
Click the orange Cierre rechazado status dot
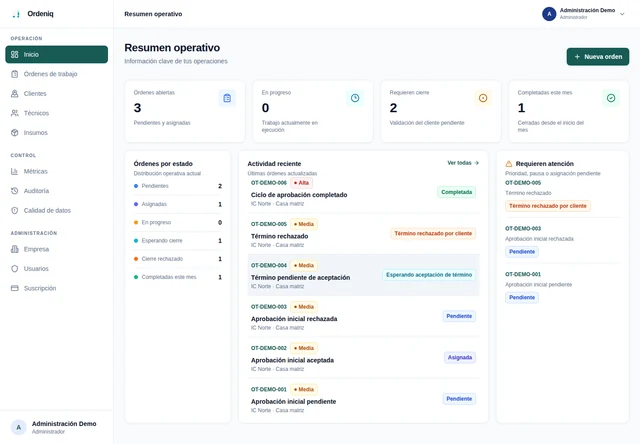pyautogui.click(x=136, y=259)
